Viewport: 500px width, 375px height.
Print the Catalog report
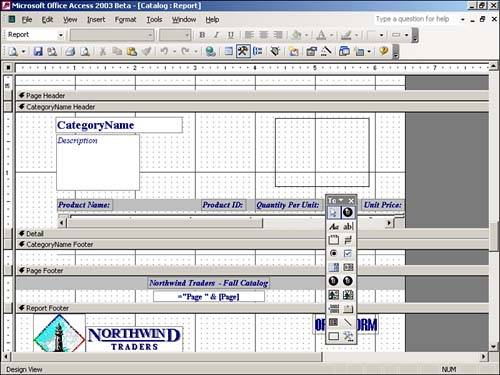coord(70,51)
